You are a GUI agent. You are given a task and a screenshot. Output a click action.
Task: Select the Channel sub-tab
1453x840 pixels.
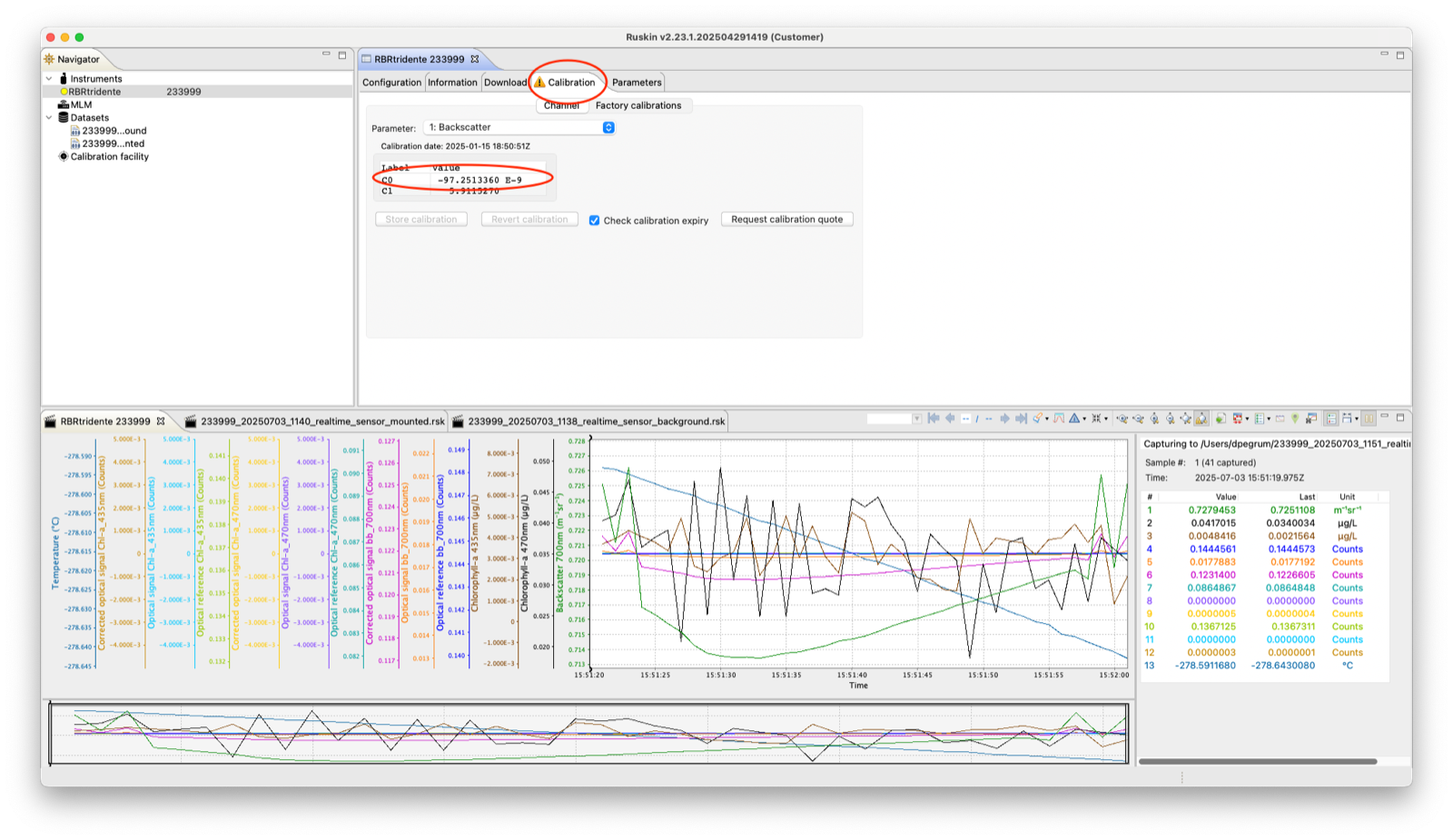click(x=561, y=105)
